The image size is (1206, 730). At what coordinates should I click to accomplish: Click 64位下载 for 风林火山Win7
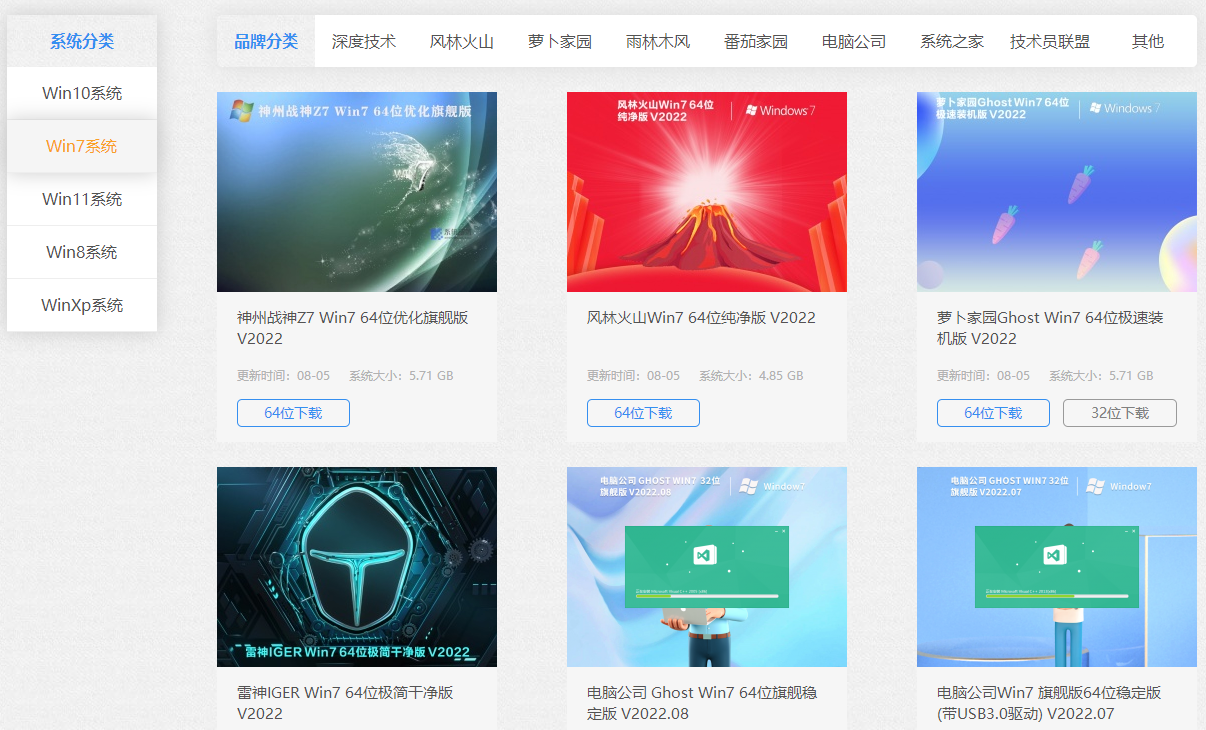(x=643, y=413)
